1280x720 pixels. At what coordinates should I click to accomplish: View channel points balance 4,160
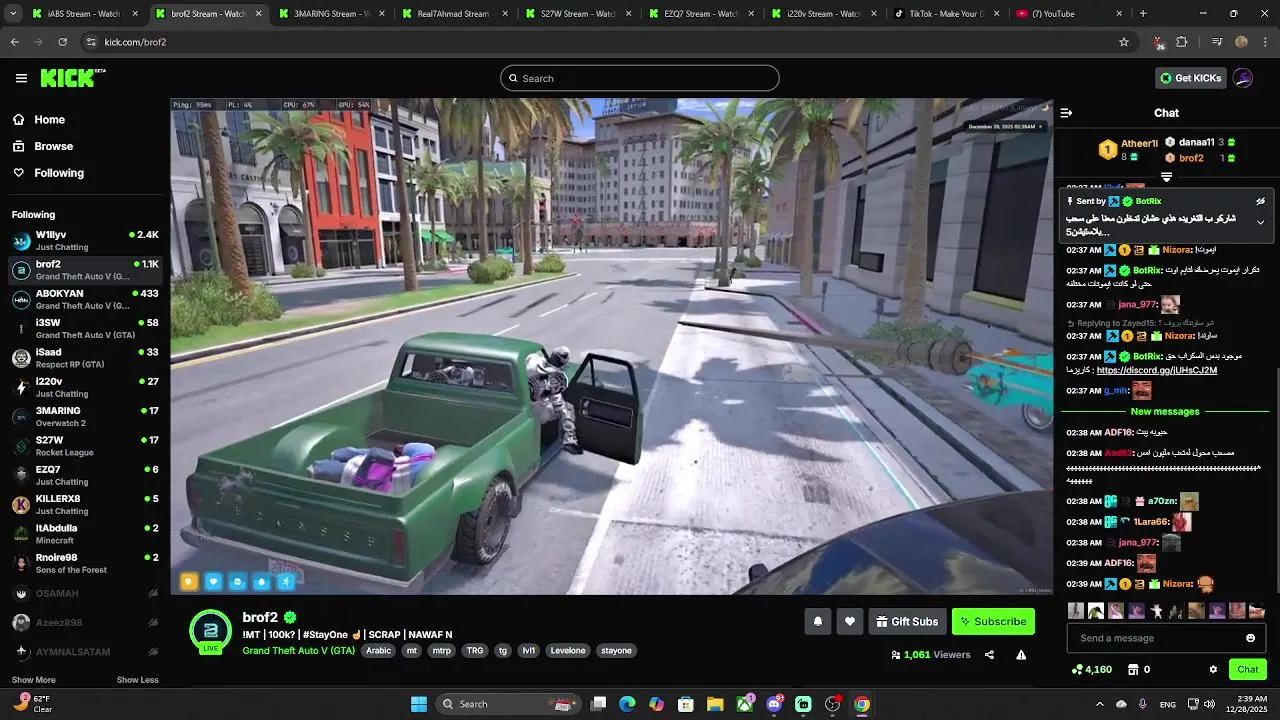[1092, 669]
